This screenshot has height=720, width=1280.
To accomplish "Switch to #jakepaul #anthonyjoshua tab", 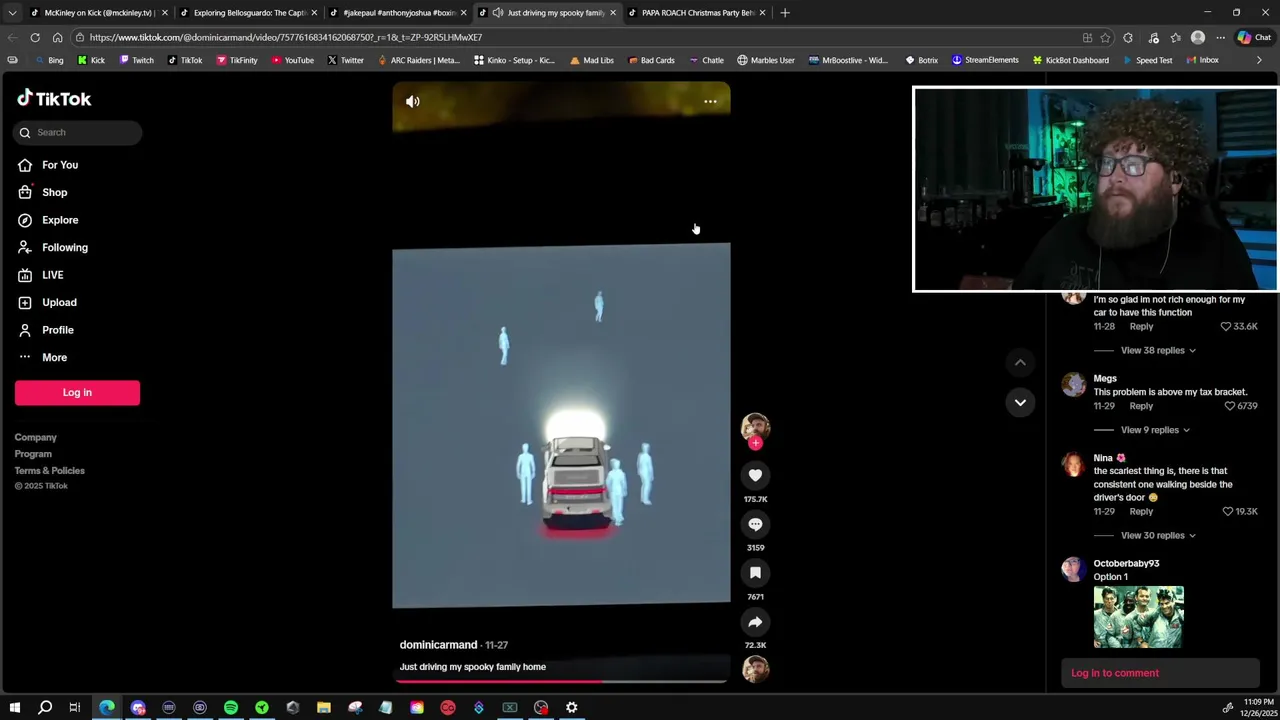I will point(399,13).
